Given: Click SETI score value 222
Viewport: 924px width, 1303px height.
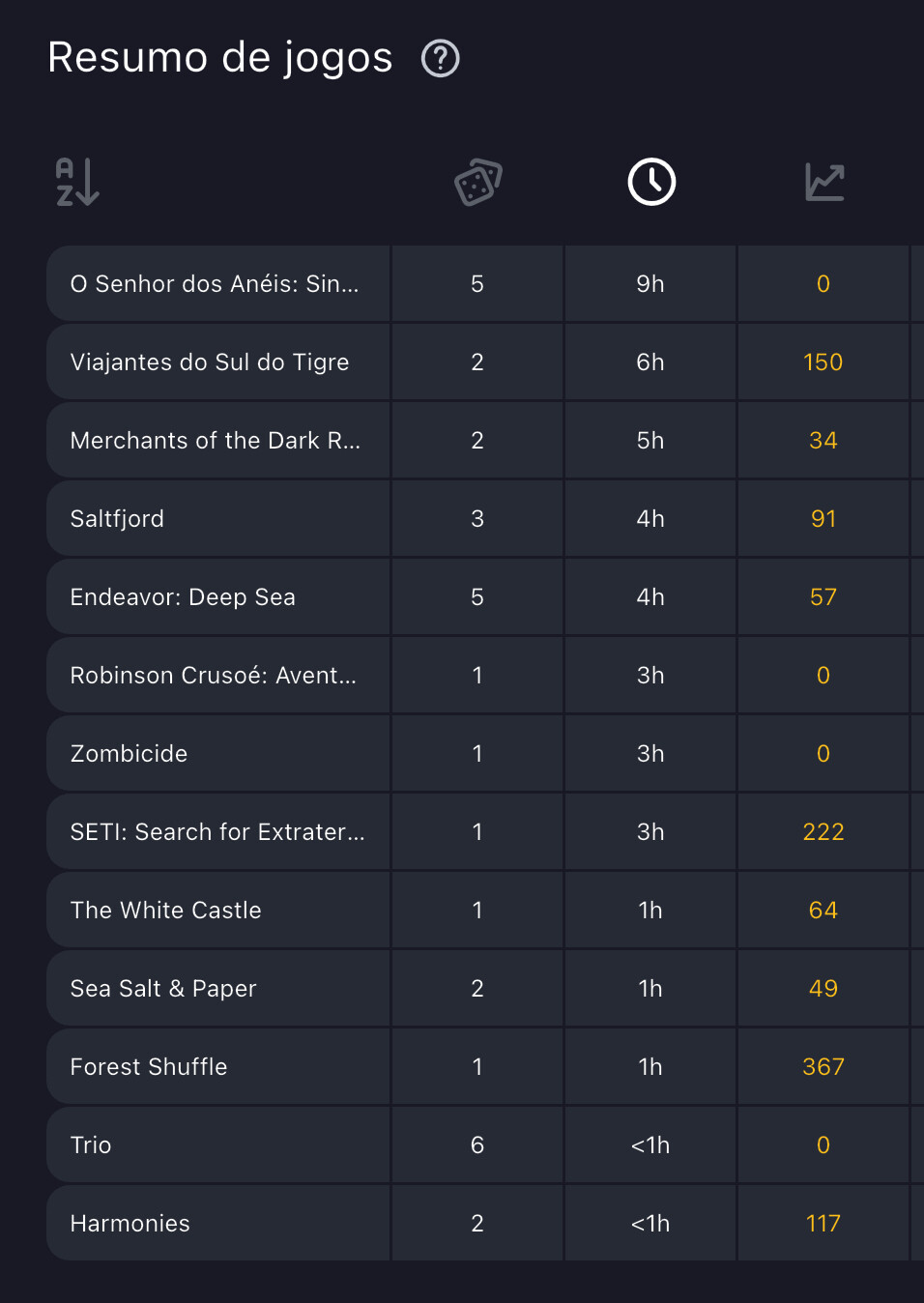Looking at the screenshot, I should [823, 832].
